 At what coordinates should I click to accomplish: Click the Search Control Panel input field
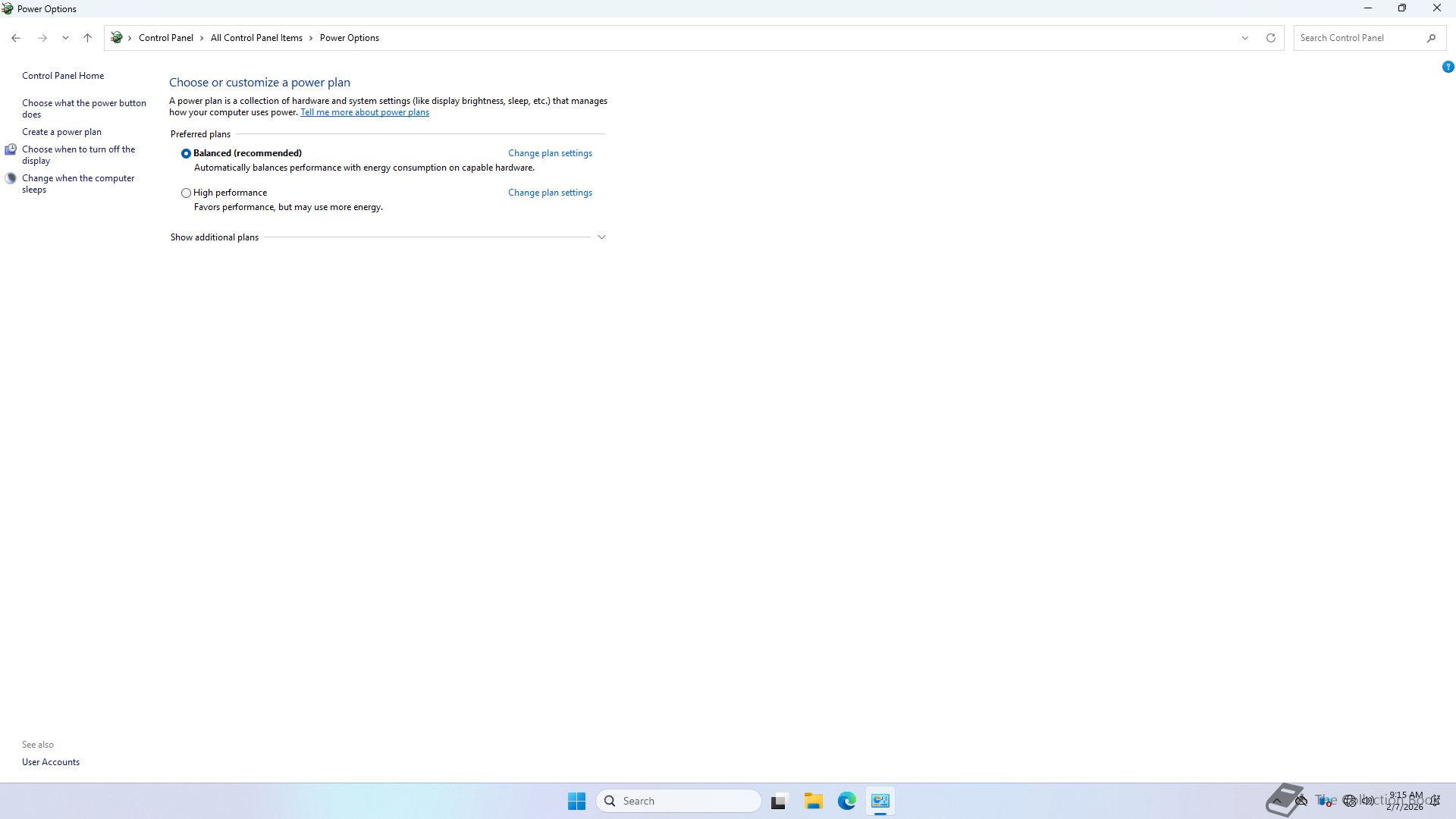[x=1357, y=38]
